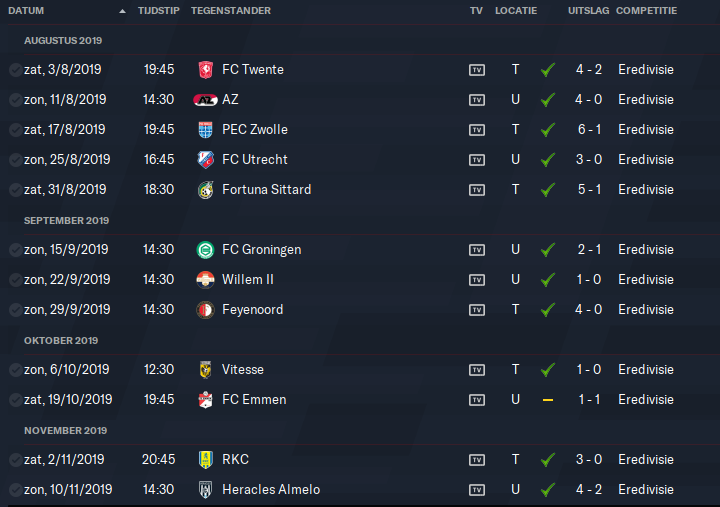Image resolution: width=720 pixels, height=507 pixels.
Task: Toggle the check circle for 2/11/2019 match
Action: (x=15, y=460)
